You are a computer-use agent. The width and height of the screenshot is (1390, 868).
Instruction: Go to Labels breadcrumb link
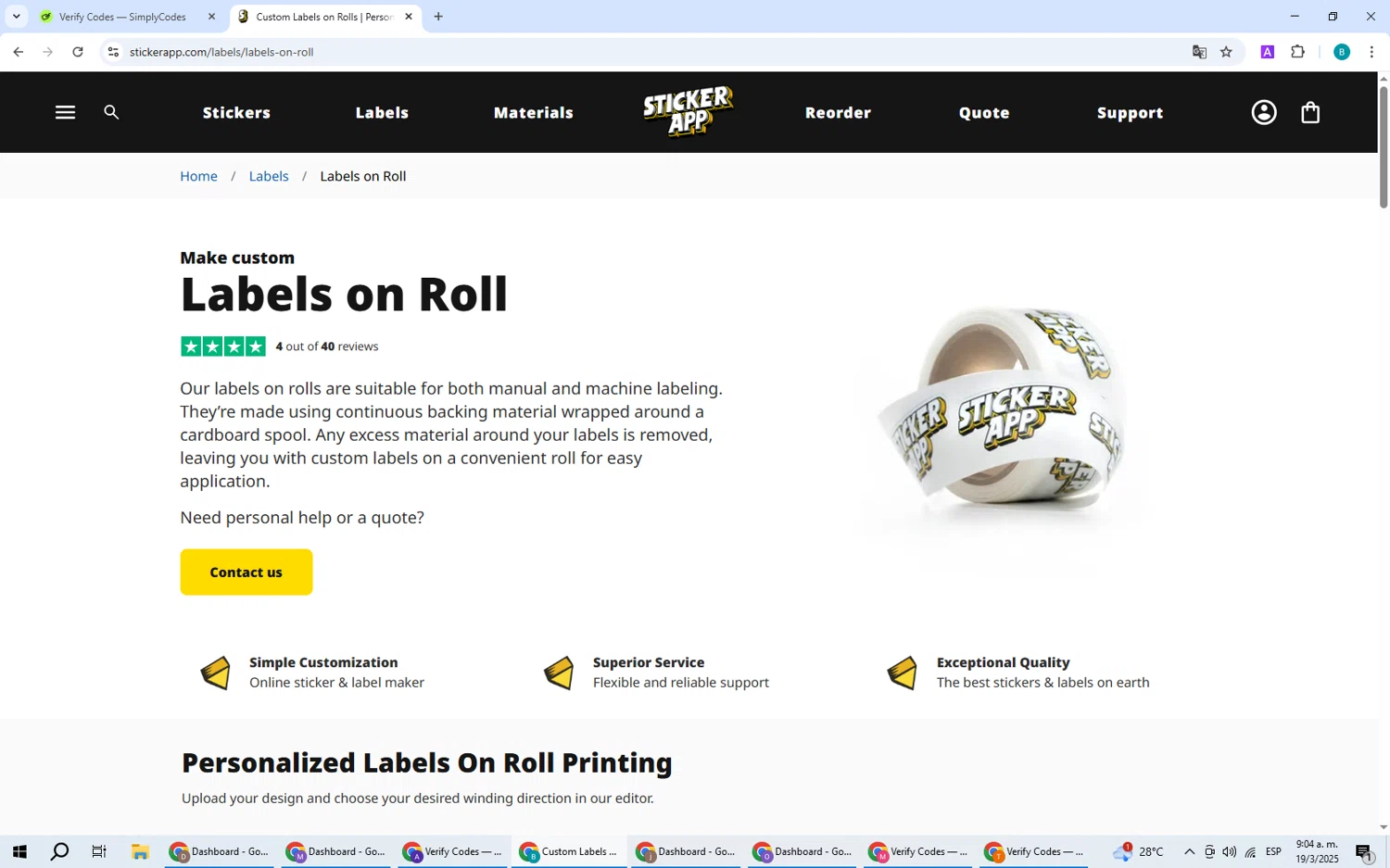click(269, 176)
